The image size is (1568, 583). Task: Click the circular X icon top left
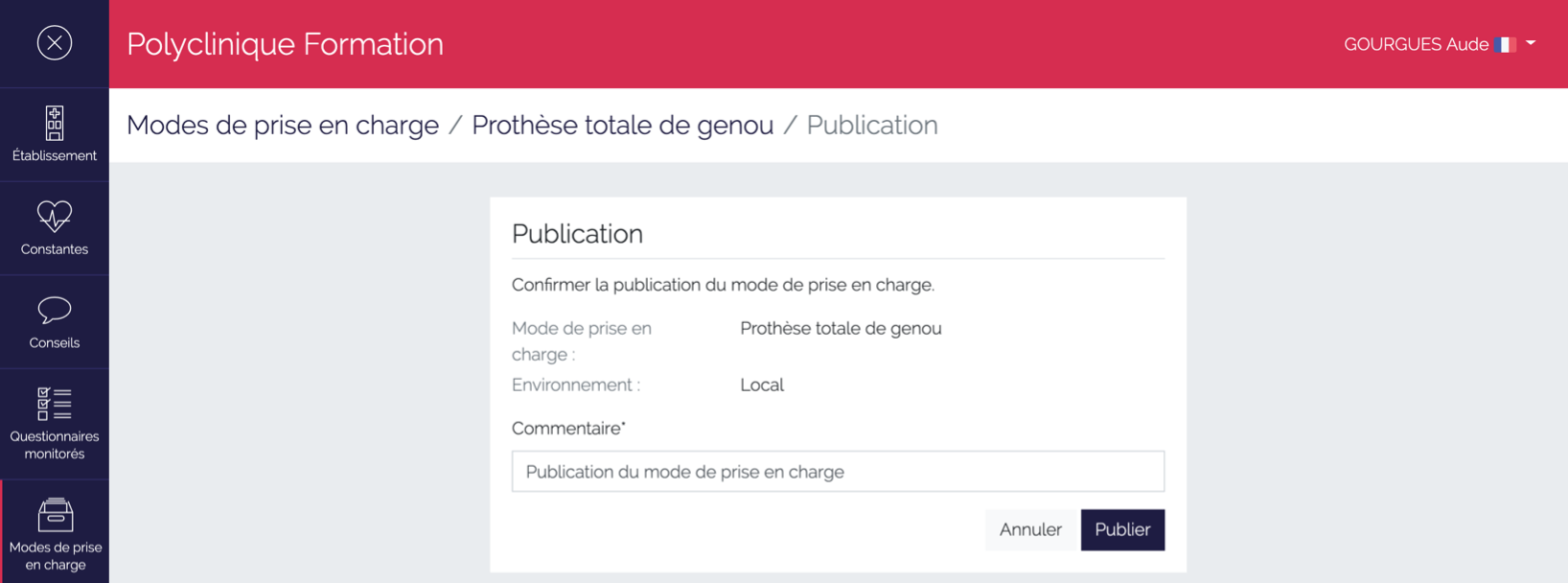[55, 42]
